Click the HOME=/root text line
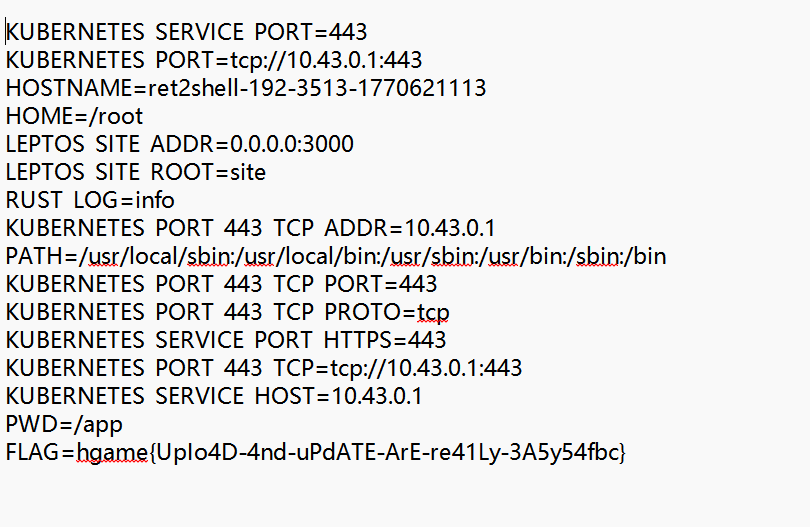 point(74,116)
